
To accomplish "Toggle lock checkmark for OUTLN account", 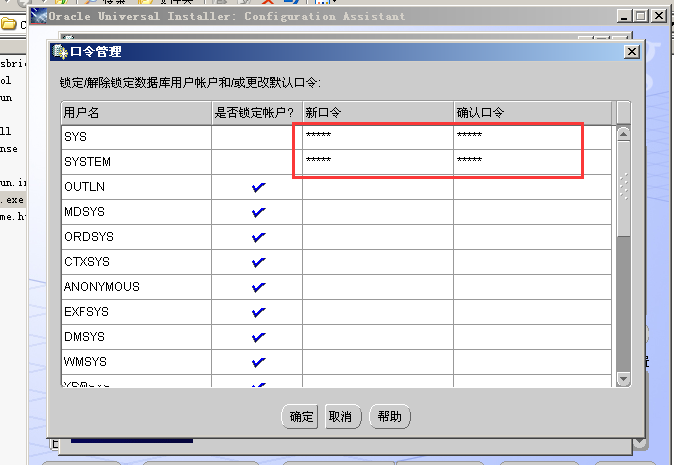I will (258, 187).
